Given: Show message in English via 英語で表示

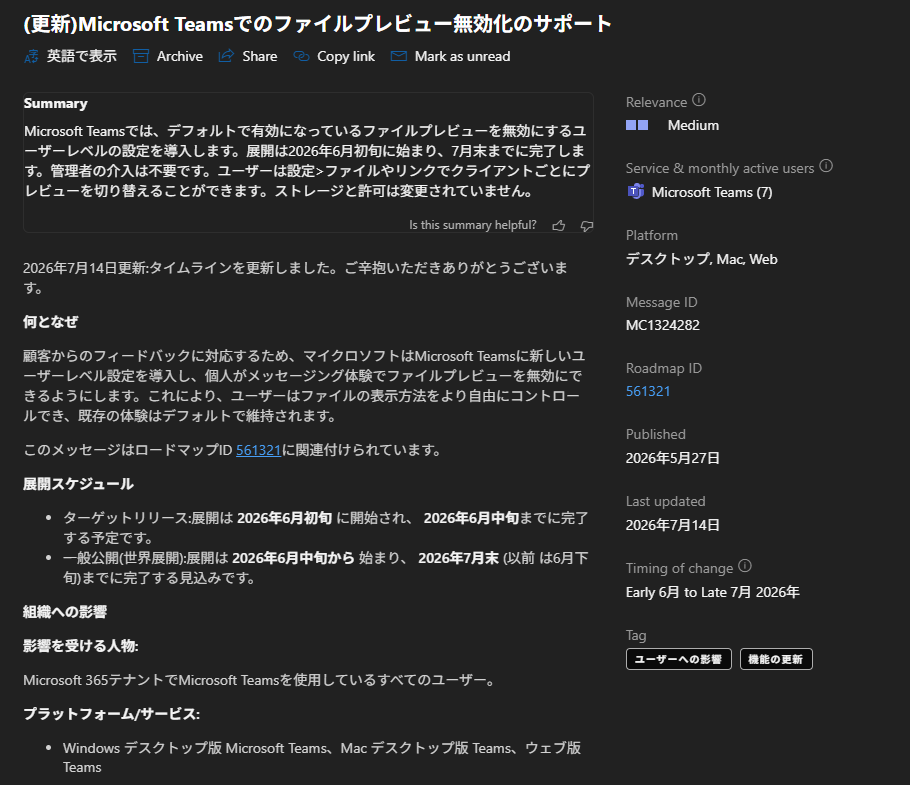Looking at the screenshot, I should [x=82, y=56].
